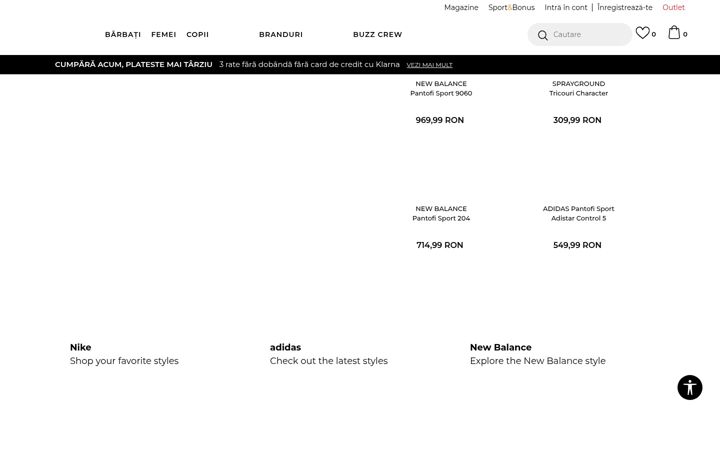Open the New Balance brand section heading
The height and width of the screenshot is (450, 720).
pyautogui.click(x=501, y=347)
